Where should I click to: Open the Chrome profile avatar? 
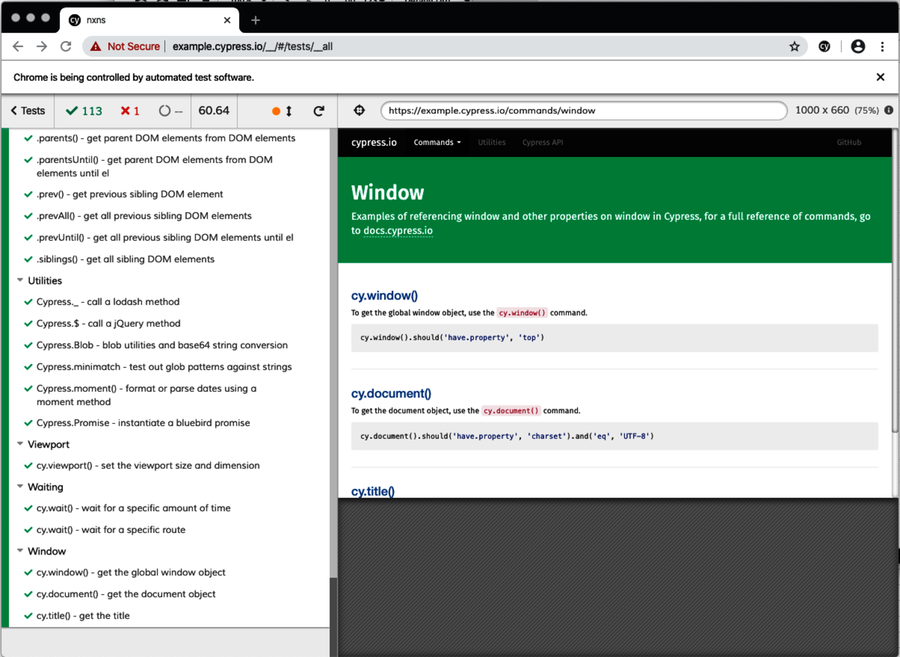pyautogui.click(x=858, y=46)
